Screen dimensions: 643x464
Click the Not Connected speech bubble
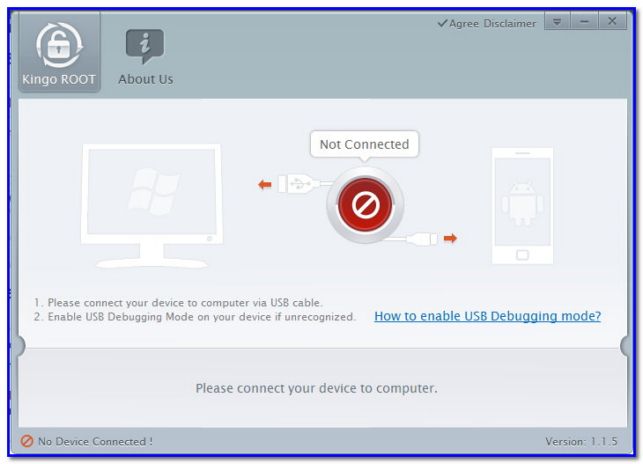365,144
